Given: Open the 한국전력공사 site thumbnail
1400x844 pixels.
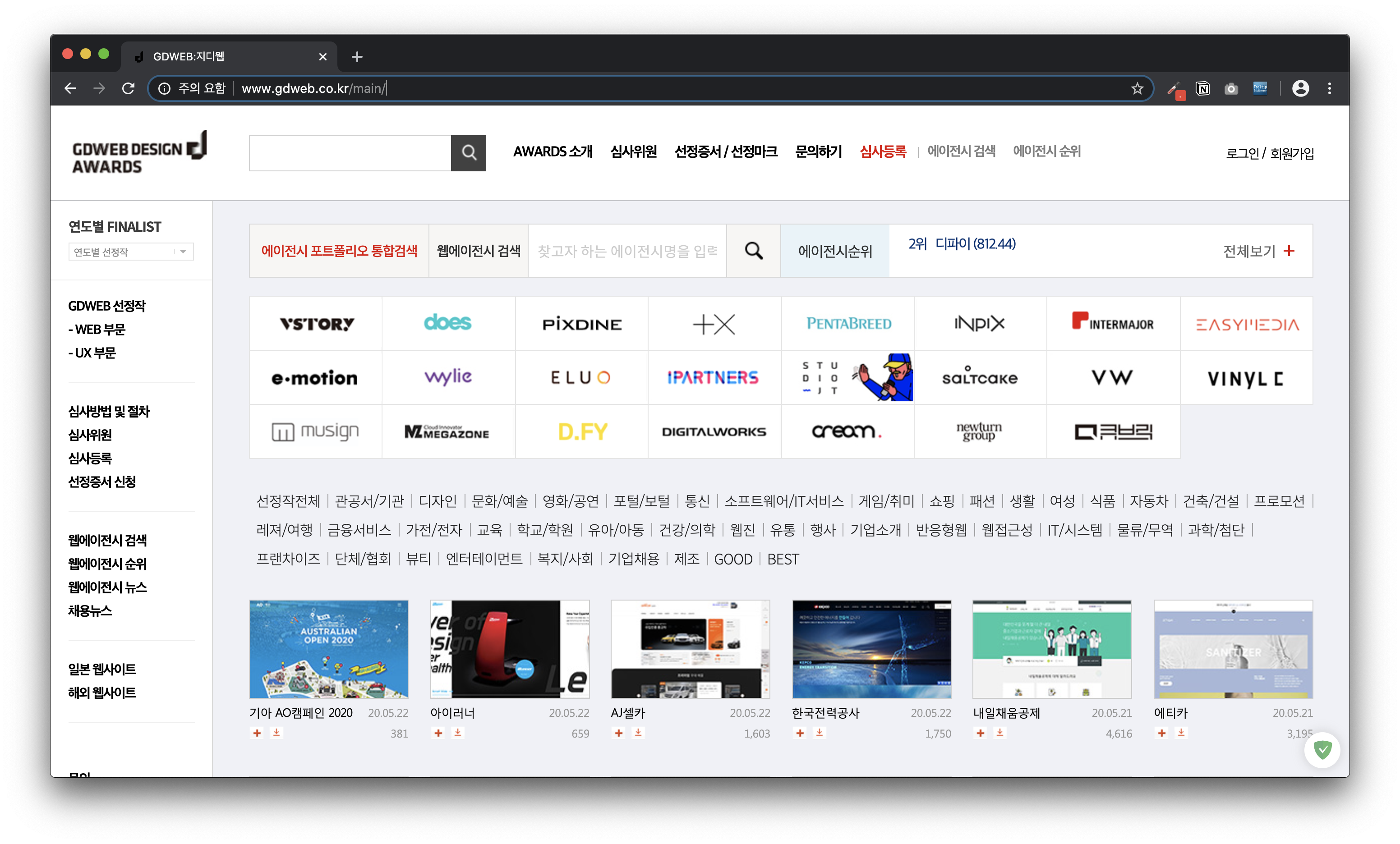Looking at the screenshot, I should (871, 649).
